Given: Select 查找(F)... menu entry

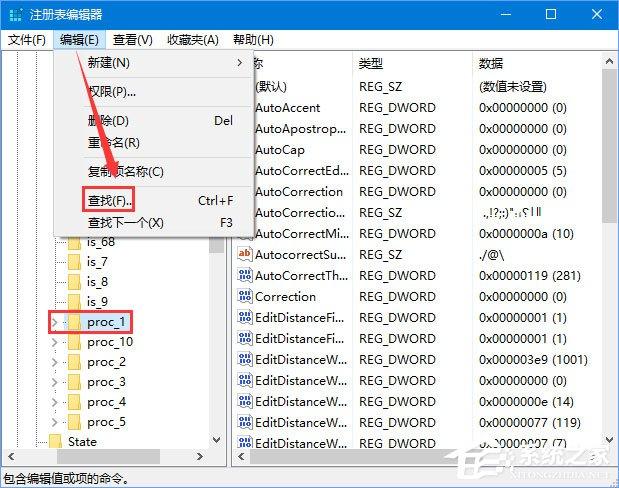Looking at the screenshot, I should [154, 201].
